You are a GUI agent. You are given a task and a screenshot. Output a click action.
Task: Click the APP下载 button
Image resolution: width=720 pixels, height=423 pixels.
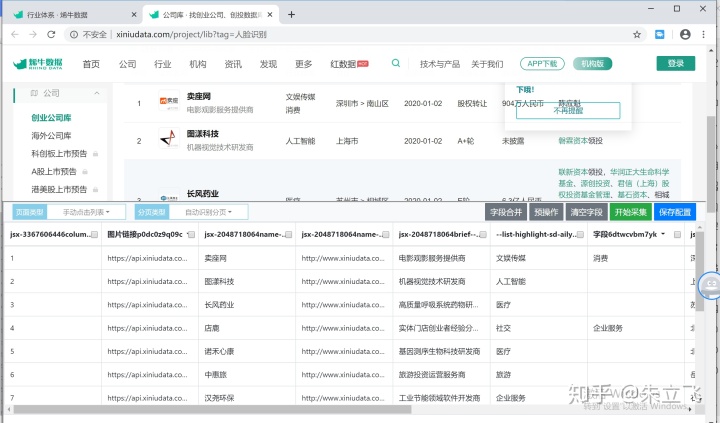pos(542,64)
